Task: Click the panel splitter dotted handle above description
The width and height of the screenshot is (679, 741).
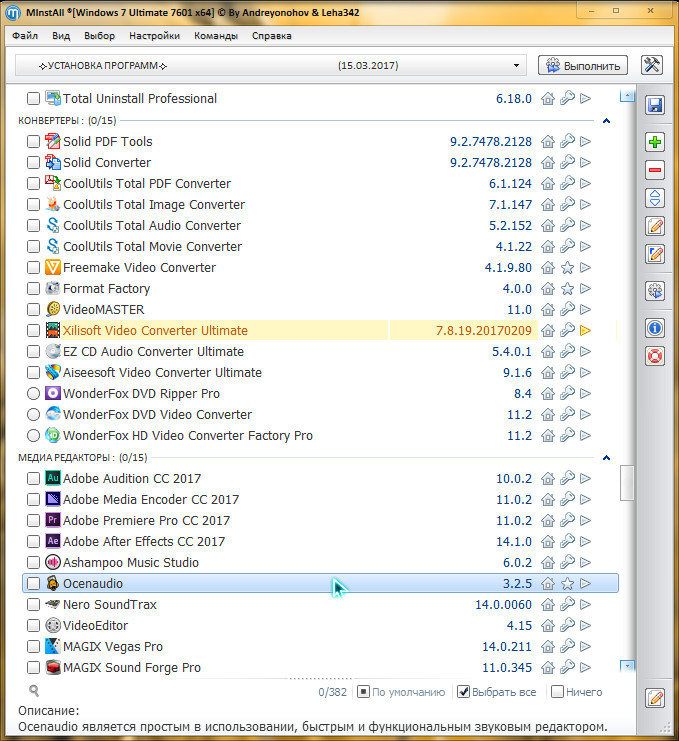Action: (320, 679)
